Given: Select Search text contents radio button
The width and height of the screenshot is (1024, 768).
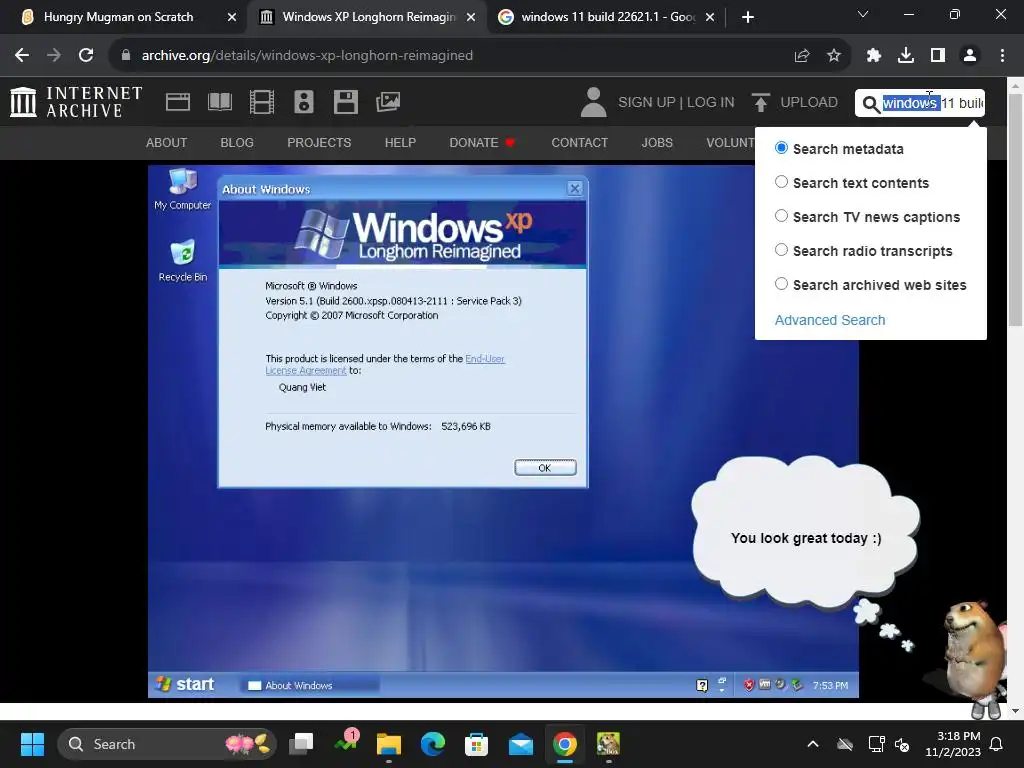Looking at the screenshot, I should point(781,182).
